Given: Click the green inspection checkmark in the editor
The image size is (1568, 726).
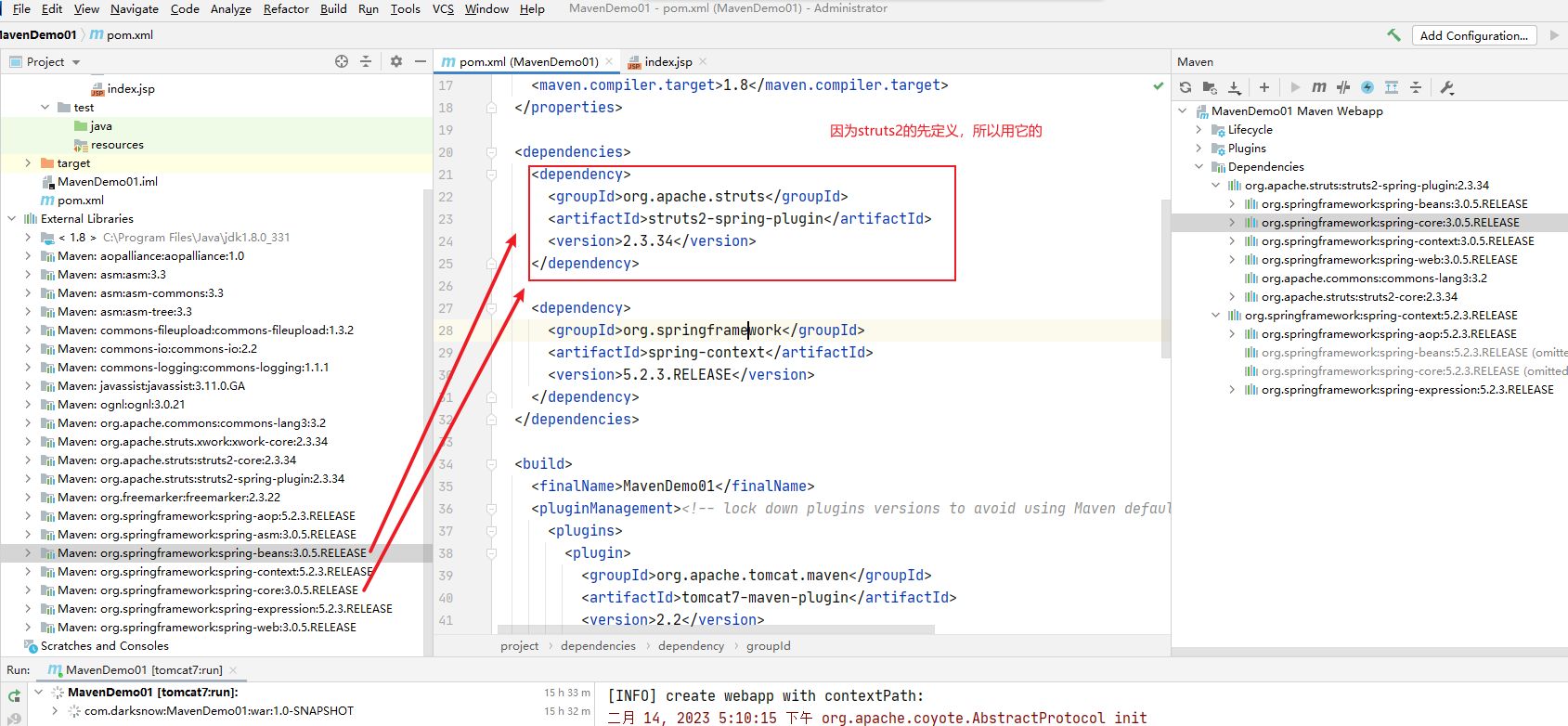Looking at the screenshot, I should pos(1158,85).
